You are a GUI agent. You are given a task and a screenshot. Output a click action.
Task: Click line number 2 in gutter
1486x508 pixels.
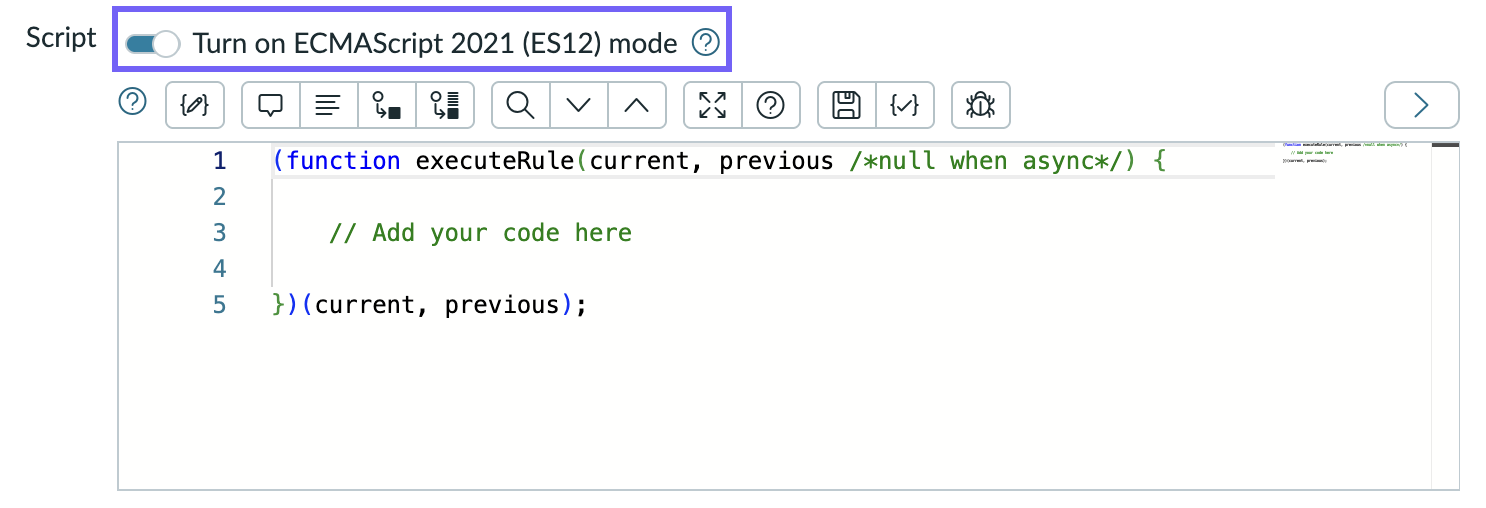pyautogui.click(x=220, y=196)
